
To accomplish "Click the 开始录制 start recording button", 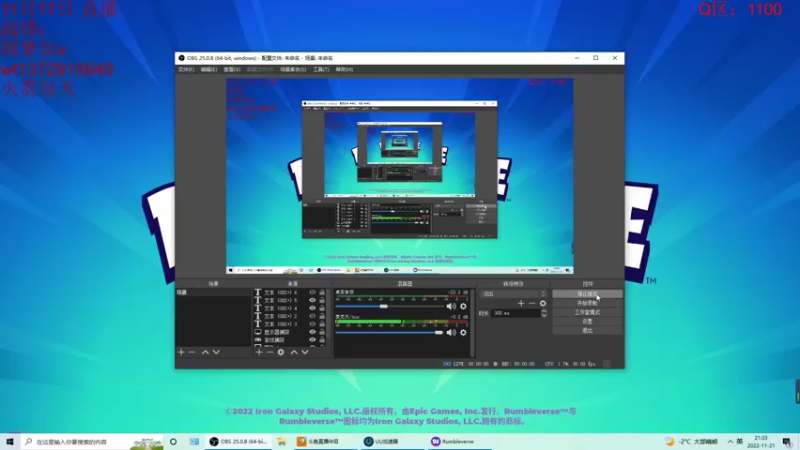I will click(x=587, y=303).
